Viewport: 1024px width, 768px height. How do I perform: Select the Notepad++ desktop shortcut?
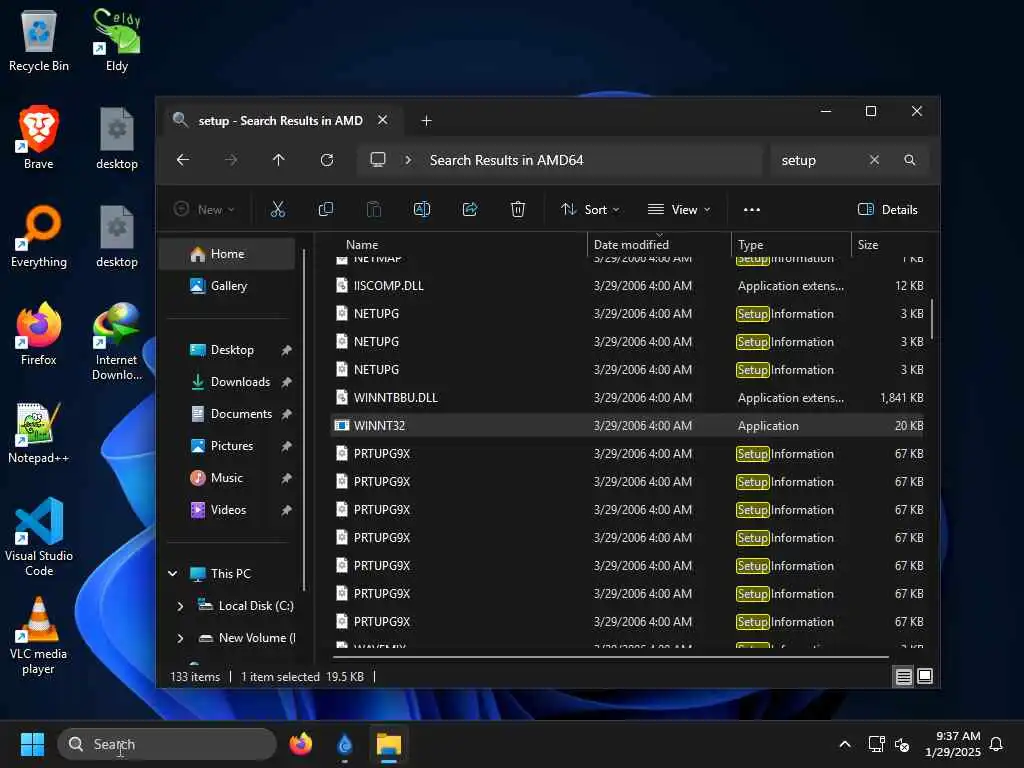pos(39,432)
